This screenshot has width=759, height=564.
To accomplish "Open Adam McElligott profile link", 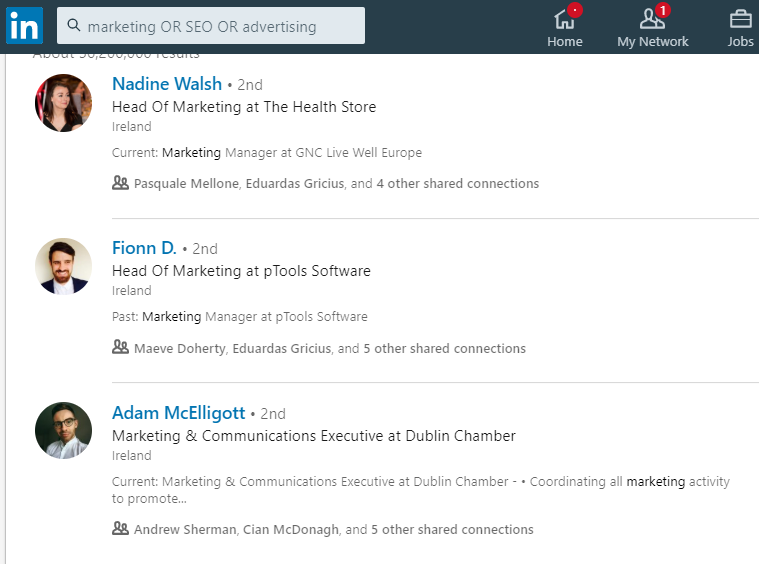I will pyautogui.click(x=179, y=413).
